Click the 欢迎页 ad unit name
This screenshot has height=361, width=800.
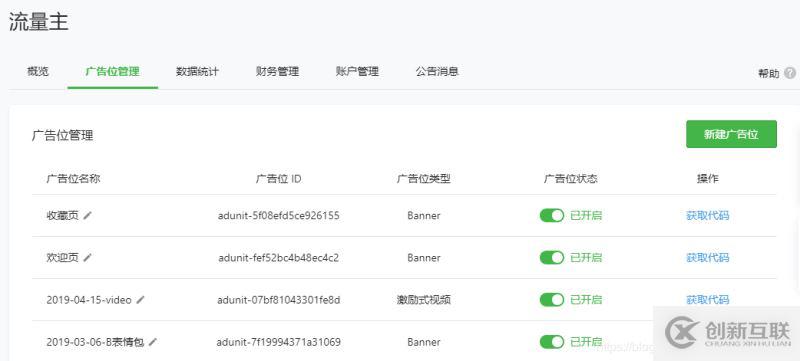click(63, 257)
